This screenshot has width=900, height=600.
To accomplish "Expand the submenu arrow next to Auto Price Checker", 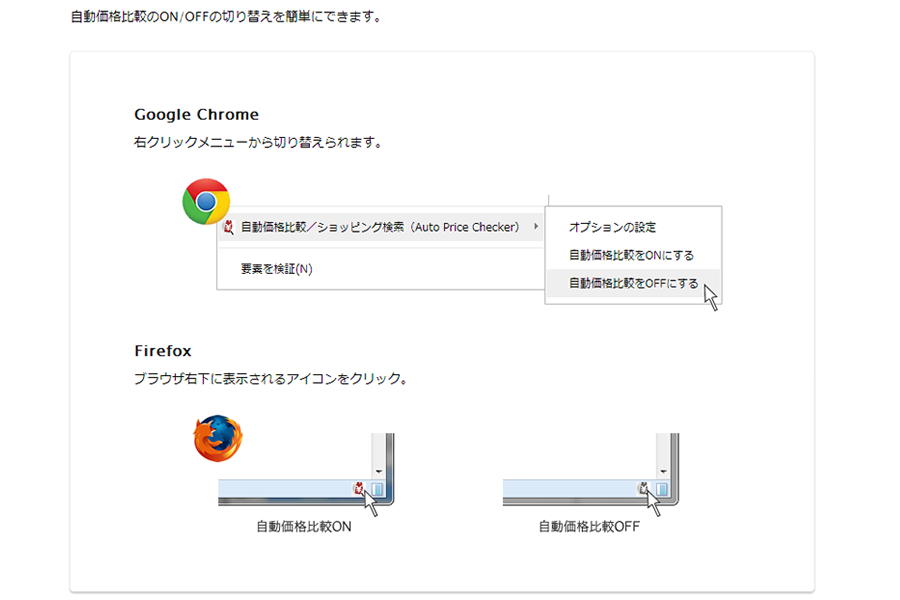I will tap(536, 227).
